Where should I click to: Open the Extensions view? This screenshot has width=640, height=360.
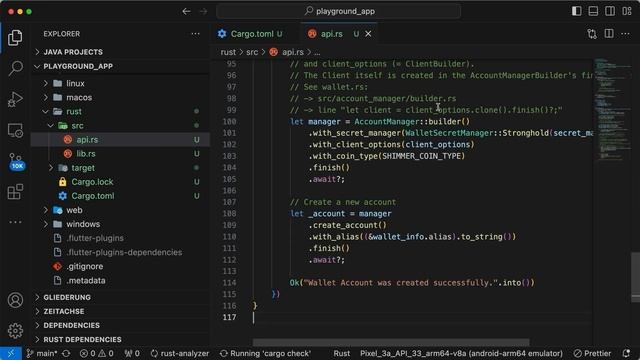pos(15,191)
